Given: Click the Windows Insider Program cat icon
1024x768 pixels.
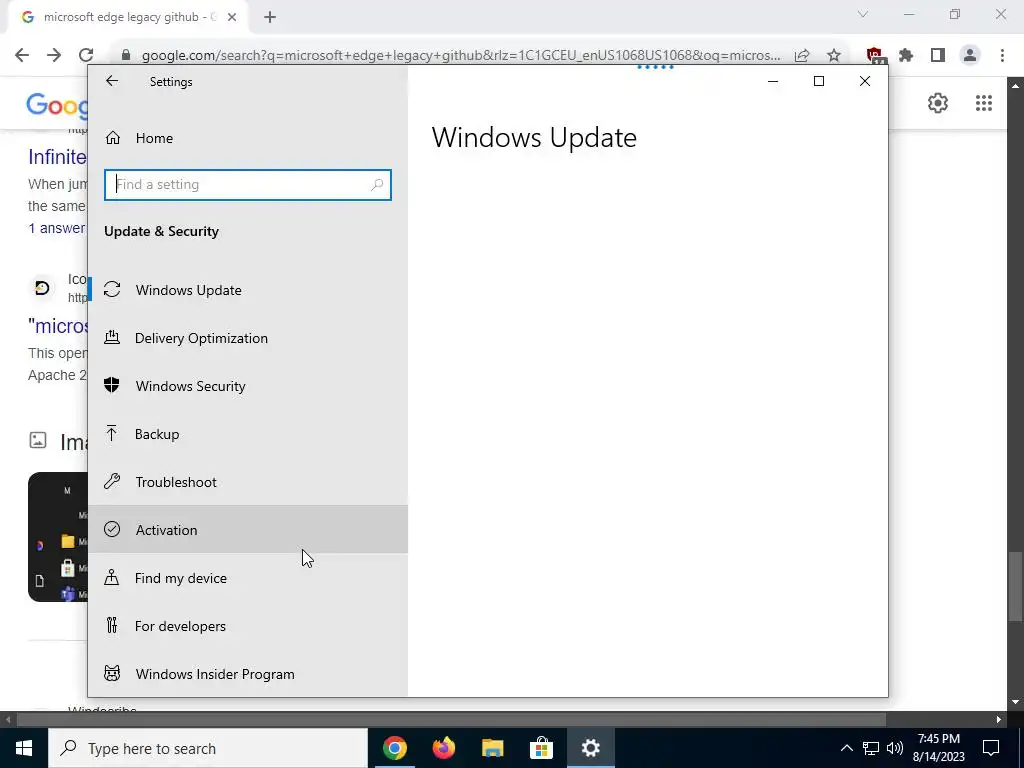Looking at the screenshot, I should [x=112, y=673].
